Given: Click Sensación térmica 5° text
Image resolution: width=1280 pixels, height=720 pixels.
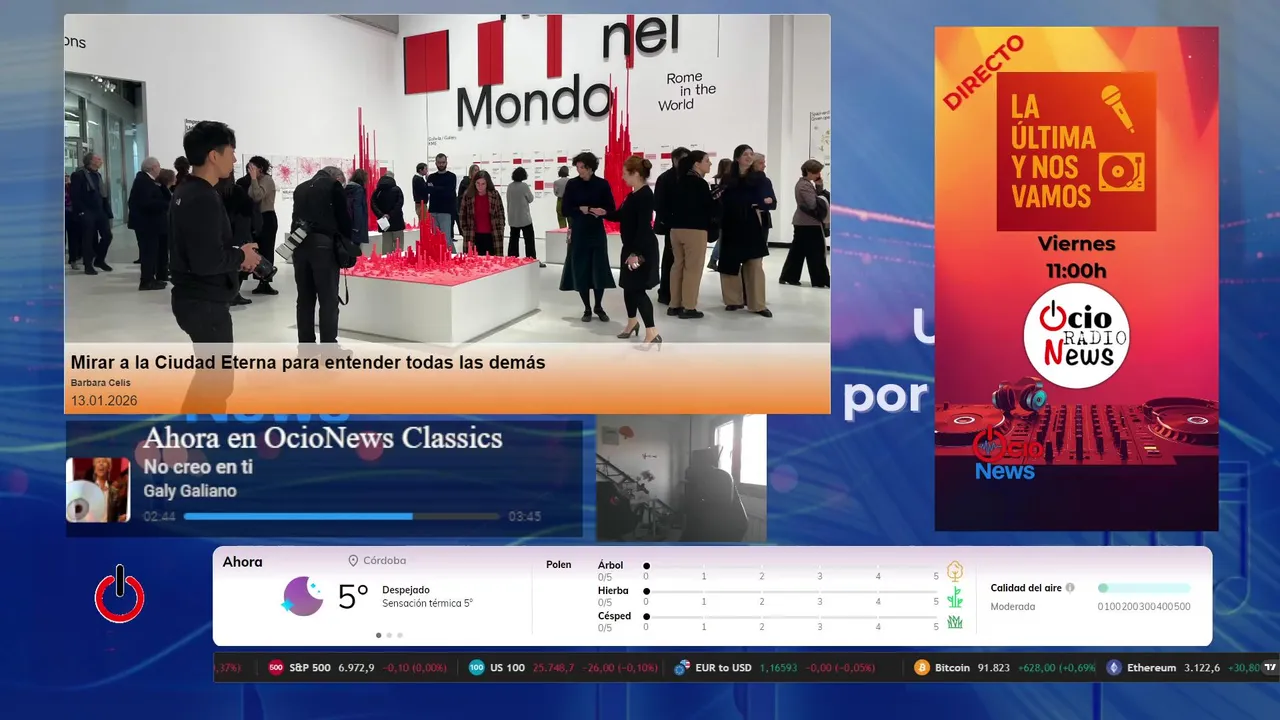Looking at the screenshot, I should pos(427,603).
